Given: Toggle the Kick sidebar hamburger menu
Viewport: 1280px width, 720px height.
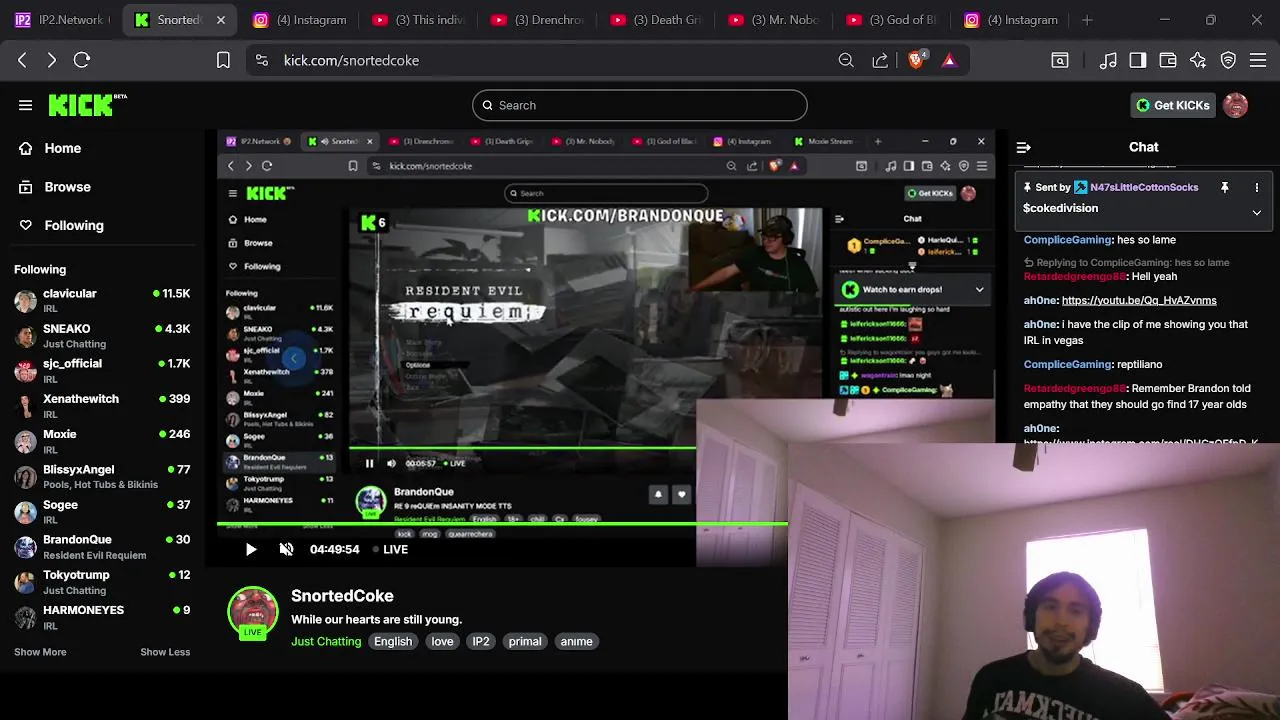Looking at the screenshot, I should click(25, 105).
